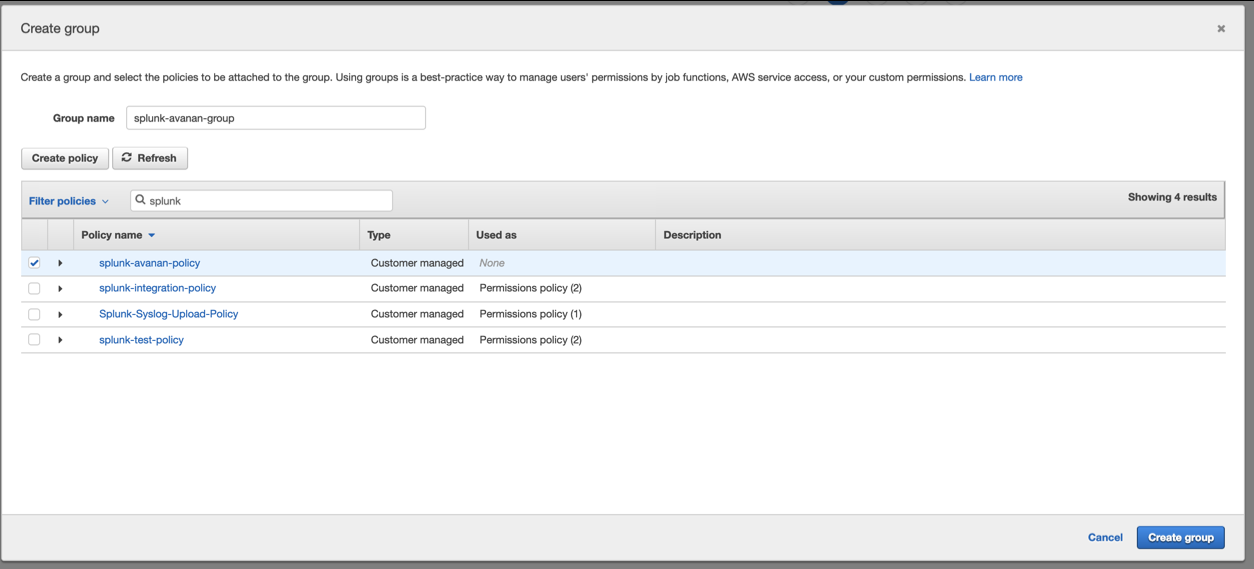
Task: Edit the Group name field
Action: pos(276,118)
